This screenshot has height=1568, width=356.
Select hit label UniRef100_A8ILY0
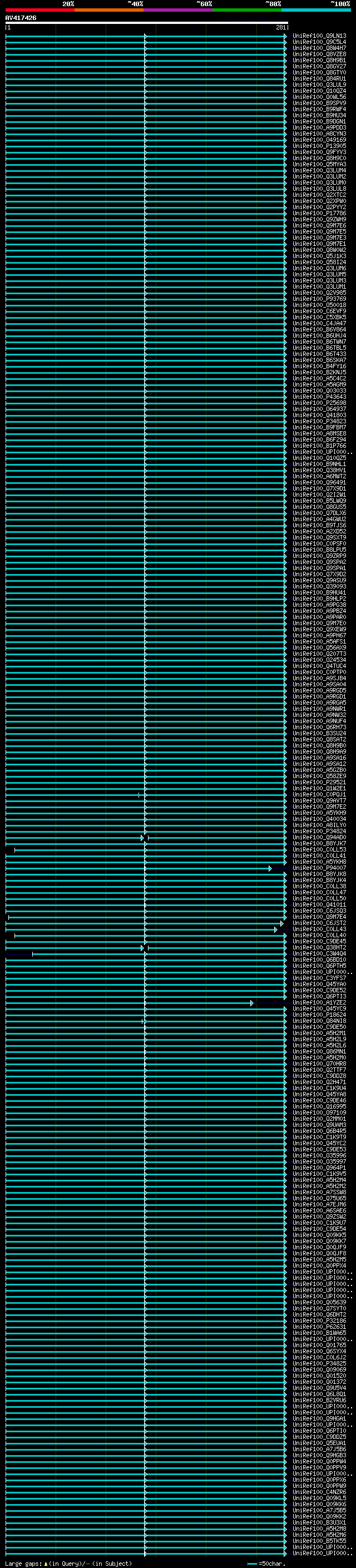coord(319,825)
